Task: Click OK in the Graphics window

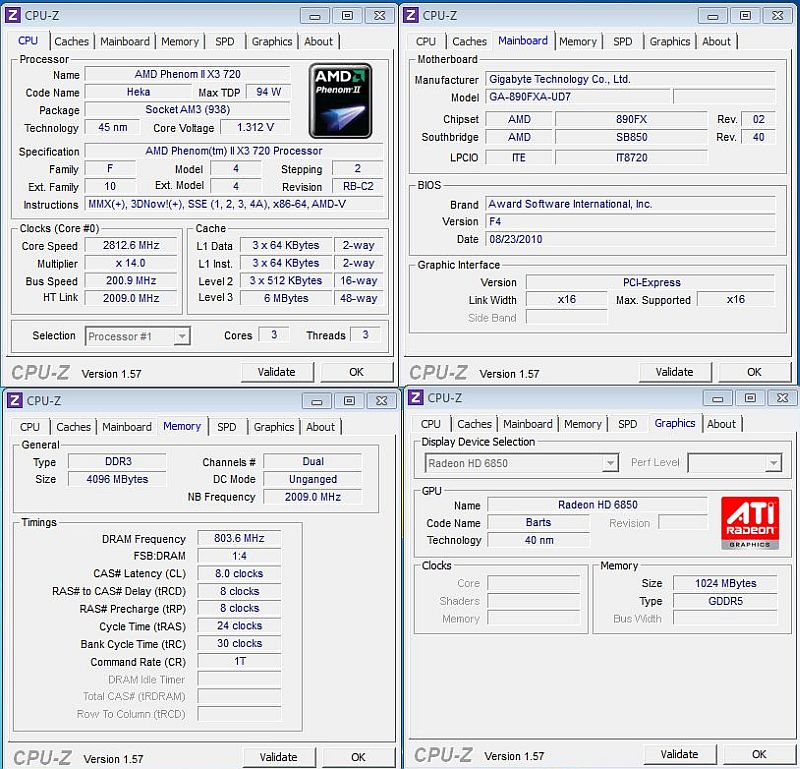Action: coord(760,754)
